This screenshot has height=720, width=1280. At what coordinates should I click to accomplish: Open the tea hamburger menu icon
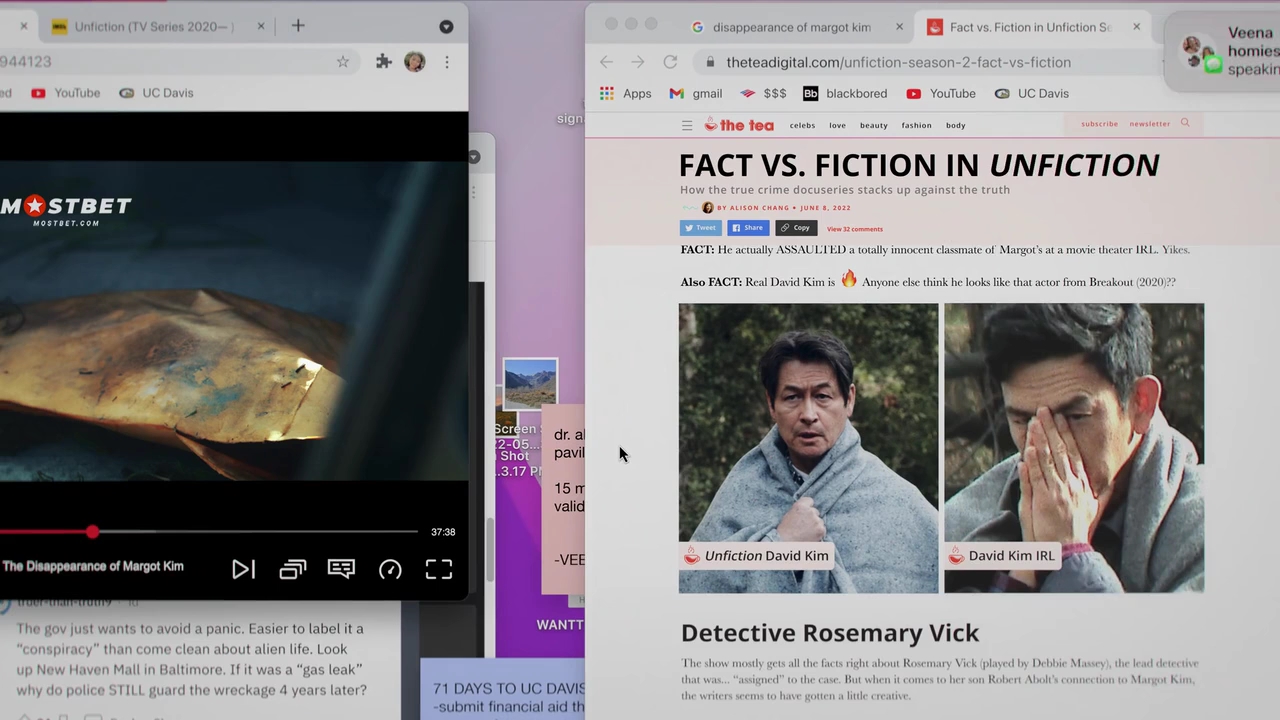point(687,125)
